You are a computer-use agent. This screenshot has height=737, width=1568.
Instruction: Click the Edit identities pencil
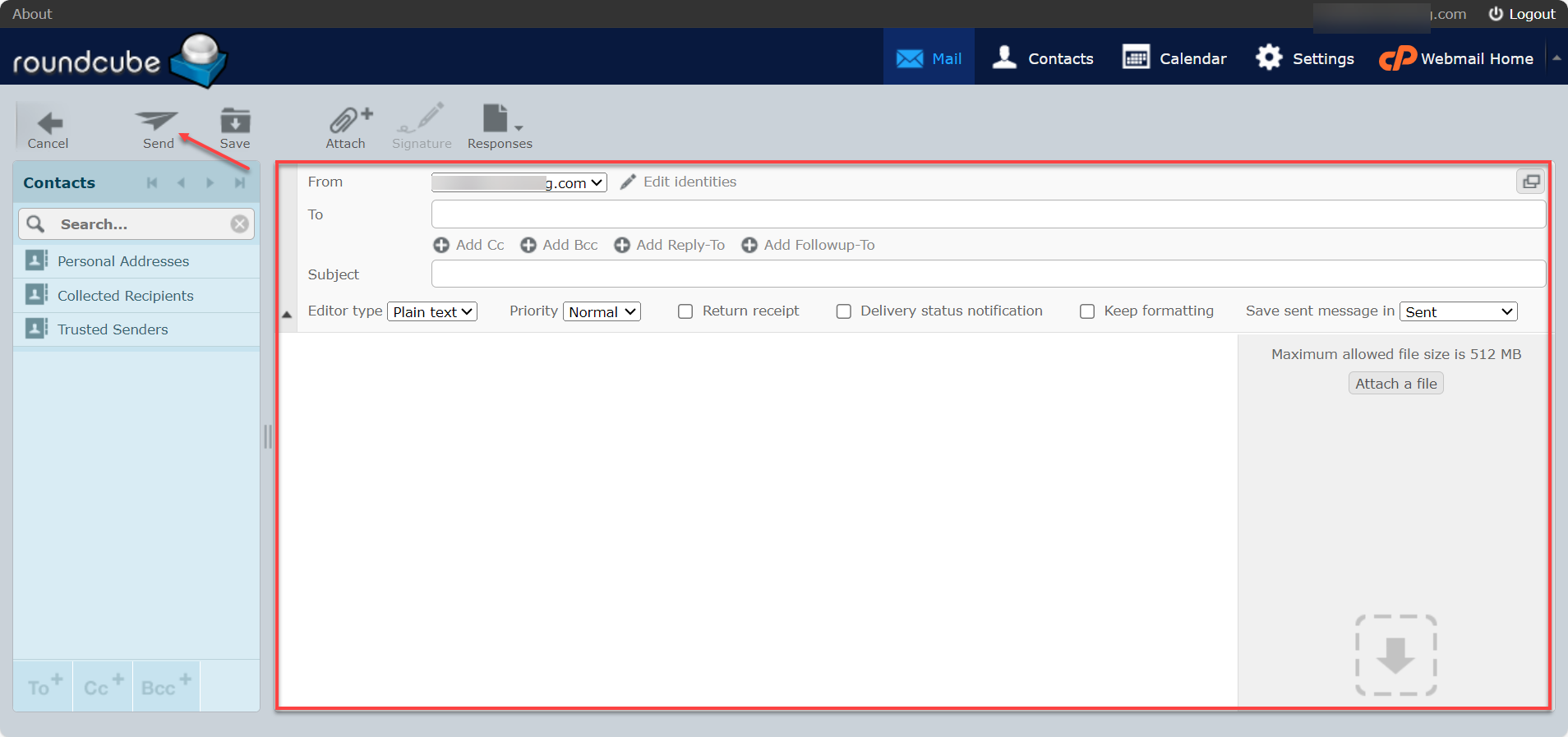[629, 182]
